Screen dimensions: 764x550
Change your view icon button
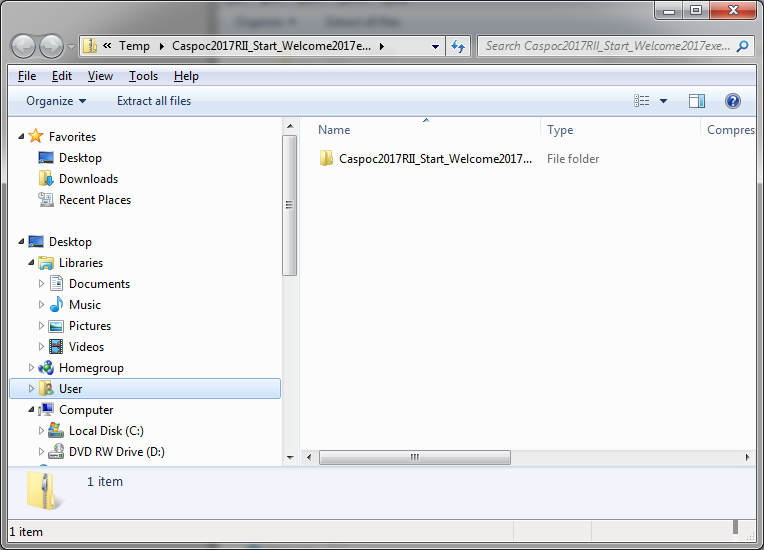(x=641, y=101)
